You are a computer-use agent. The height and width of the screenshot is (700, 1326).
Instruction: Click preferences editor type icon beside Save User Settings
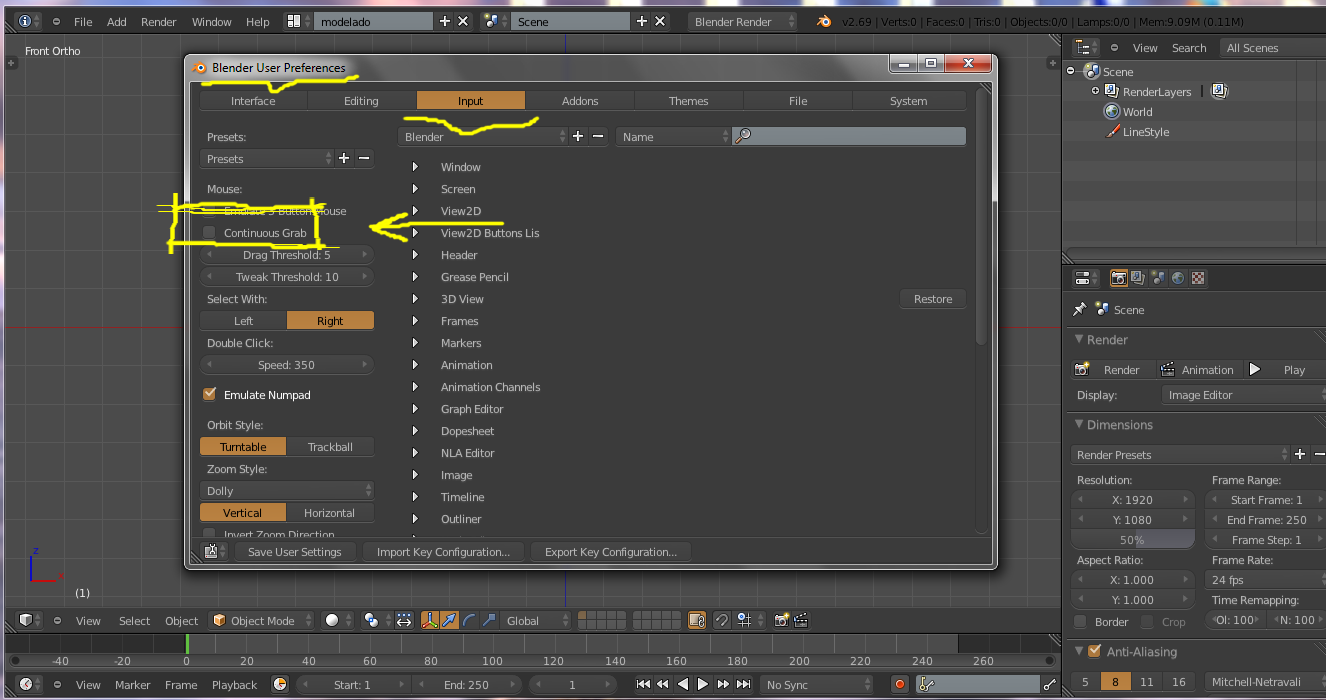[x=214, y=552]
